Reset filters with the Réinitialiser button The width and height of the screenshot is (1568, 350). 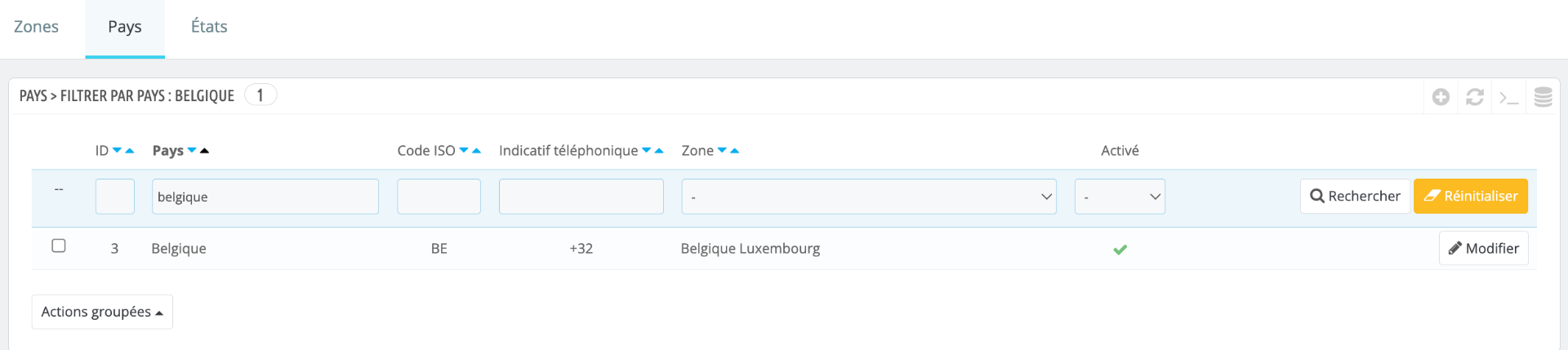click(1470, 196)
